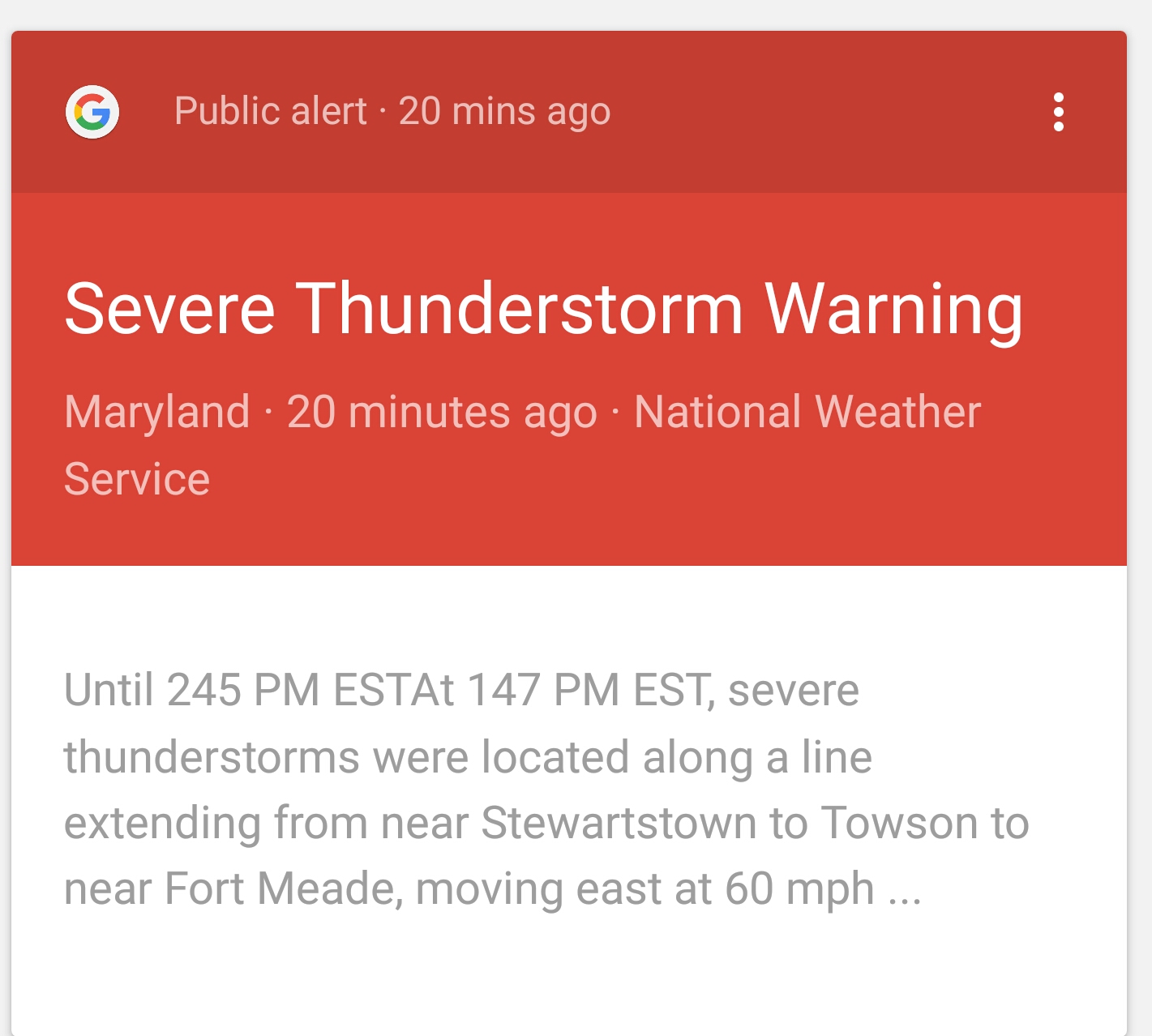Viewport: 1152px width, 1036px height.
Task: Click the gray background above the card
Action: 576,15
